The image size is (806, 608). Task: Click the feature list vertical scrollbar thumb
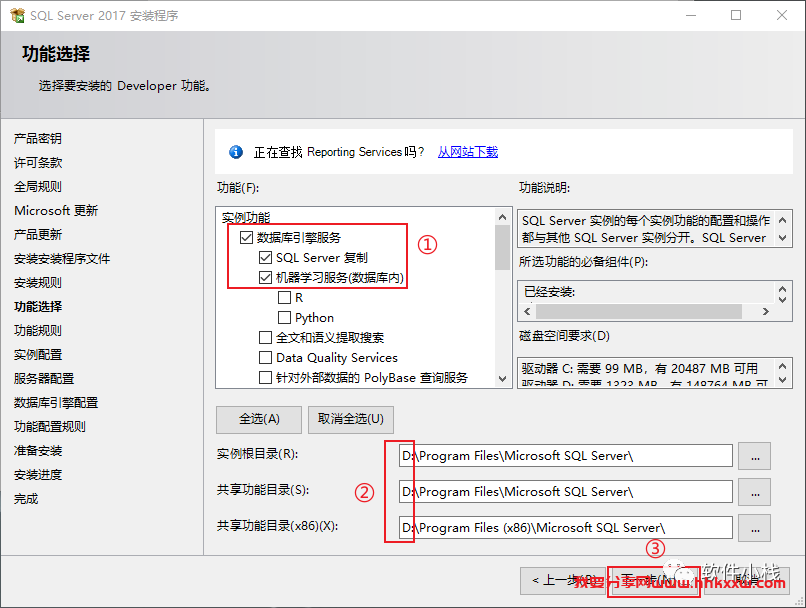coord(502,248)
